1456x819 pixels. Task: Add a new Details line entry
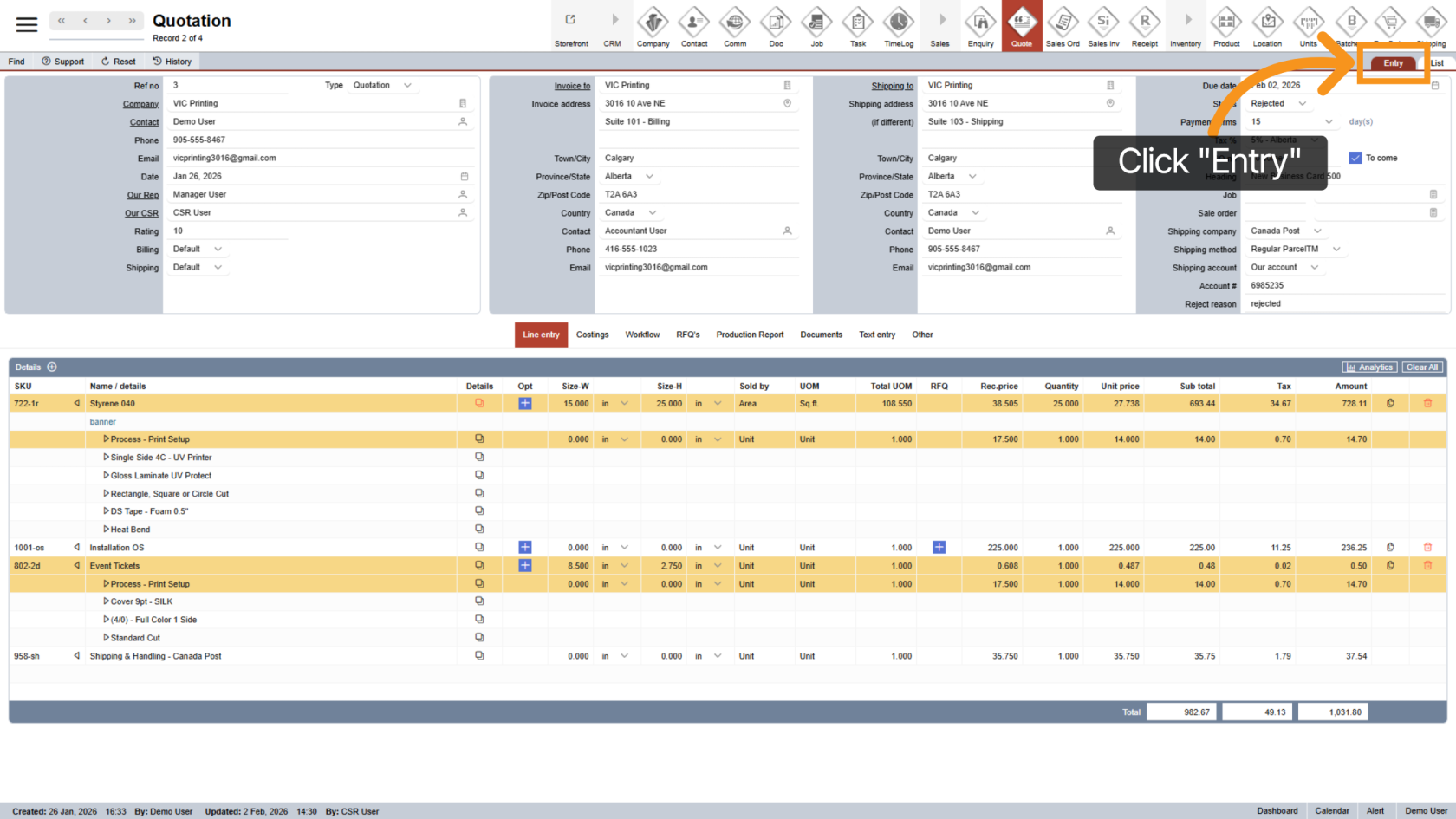pyautogui.click(x=52, y=367)
